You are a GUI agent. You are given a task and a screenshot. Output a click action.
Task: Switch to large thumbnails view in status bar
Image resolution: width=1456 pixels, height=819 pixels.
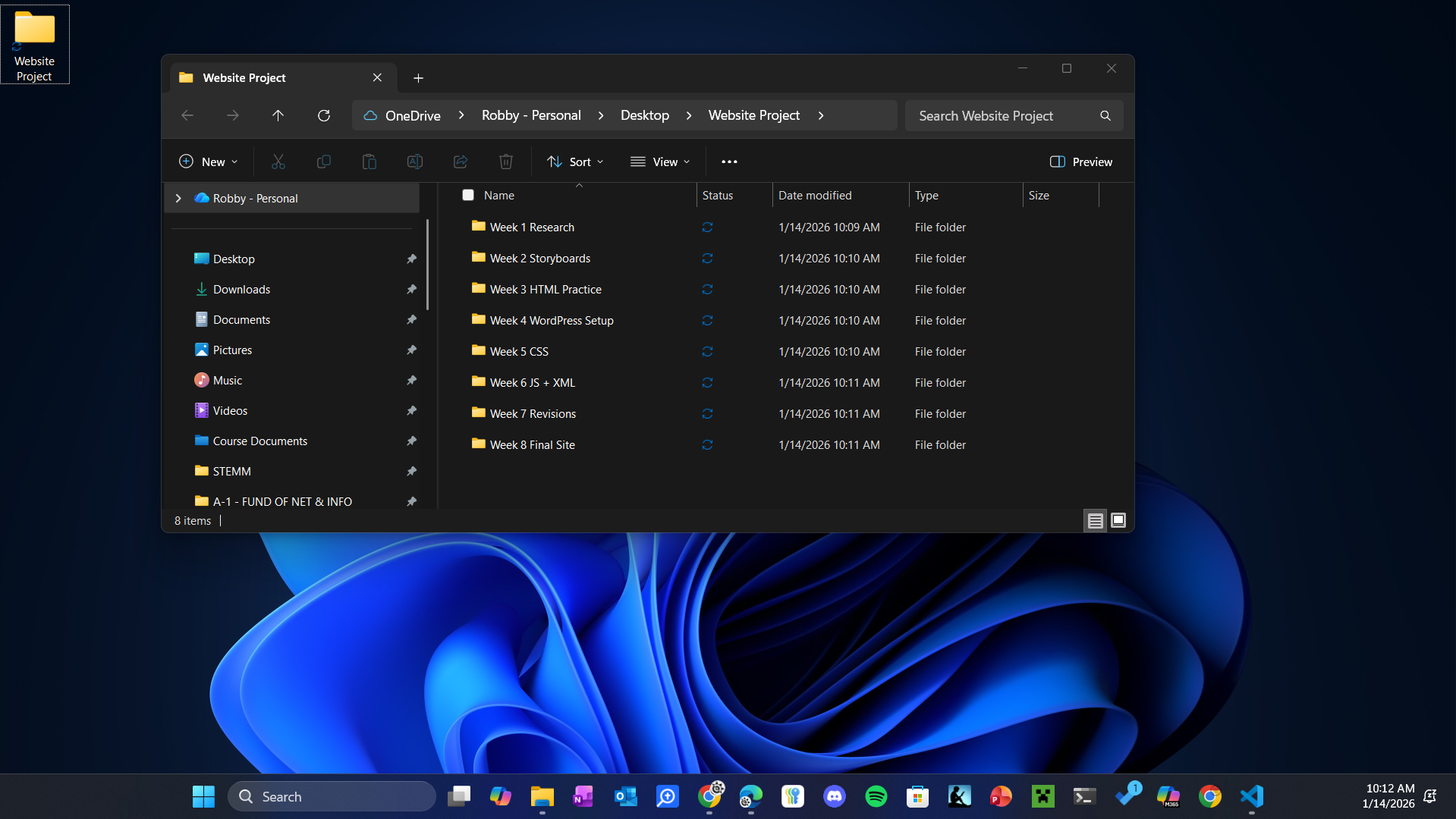pyautogui.click(x=1118, y=520)
